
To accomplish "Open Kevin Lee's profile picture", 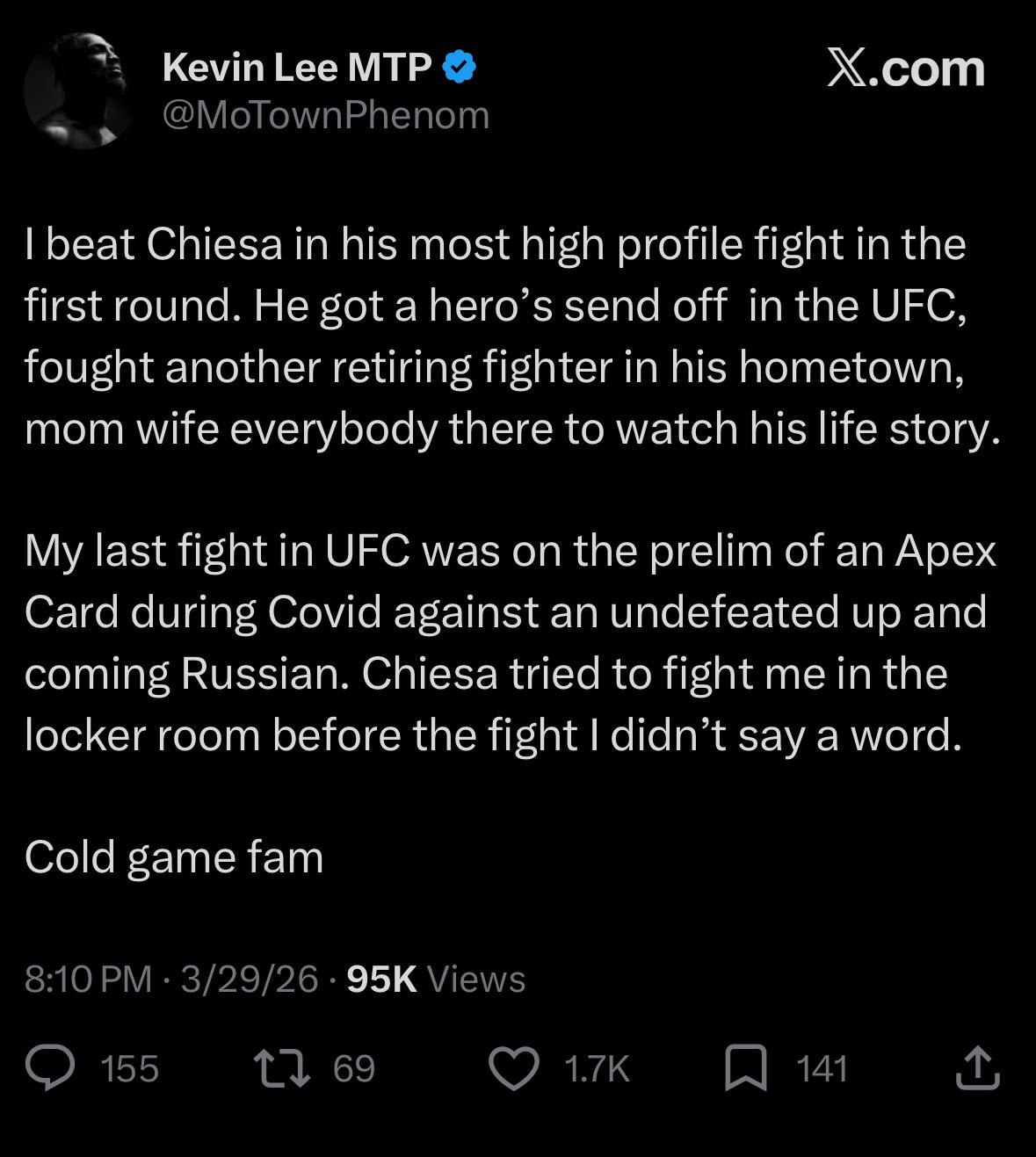I will pos(80,91).
